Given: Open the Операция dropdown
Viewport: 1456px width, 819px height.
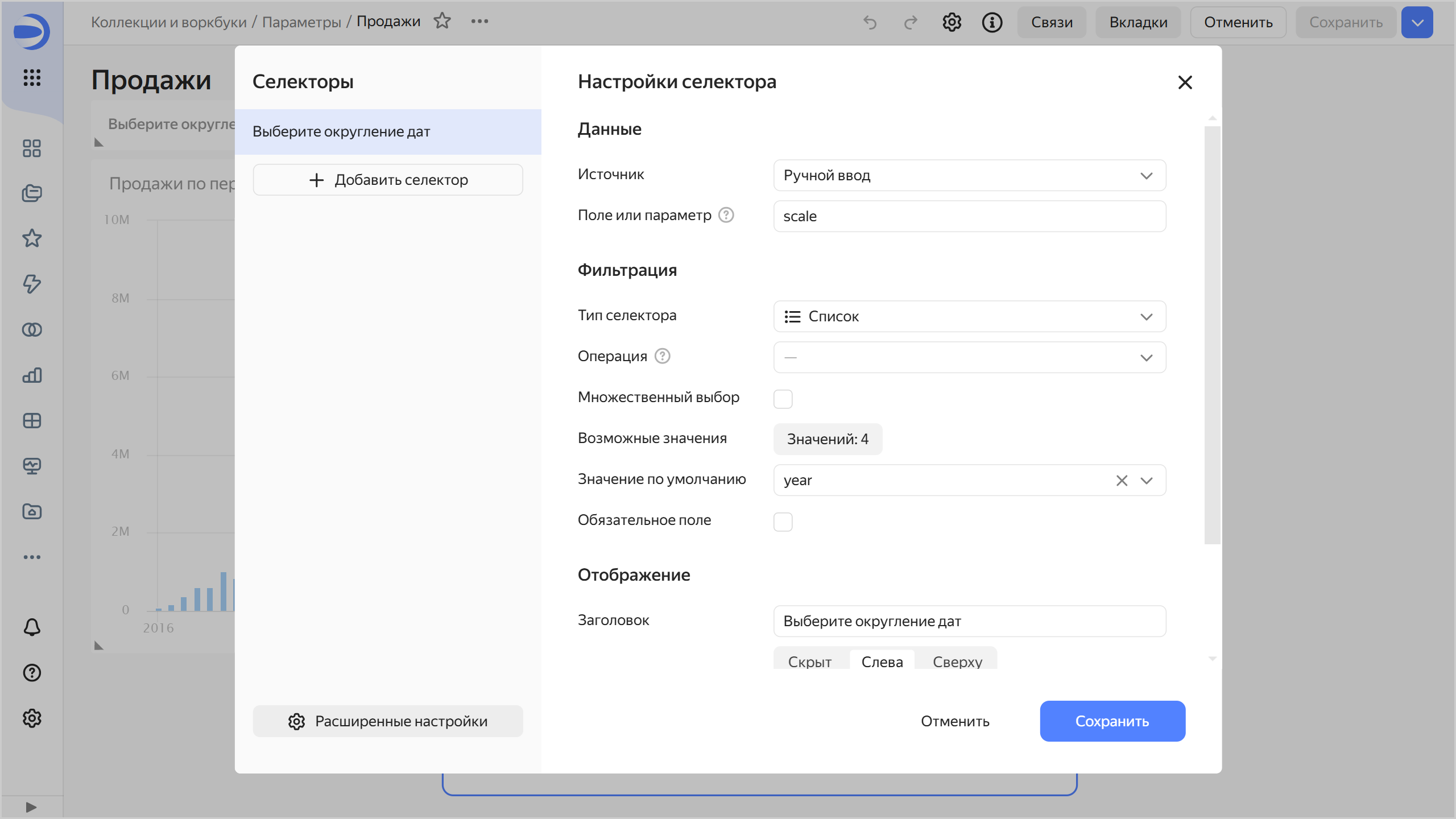Looking at the screenshot, I should tap(969, 357).
